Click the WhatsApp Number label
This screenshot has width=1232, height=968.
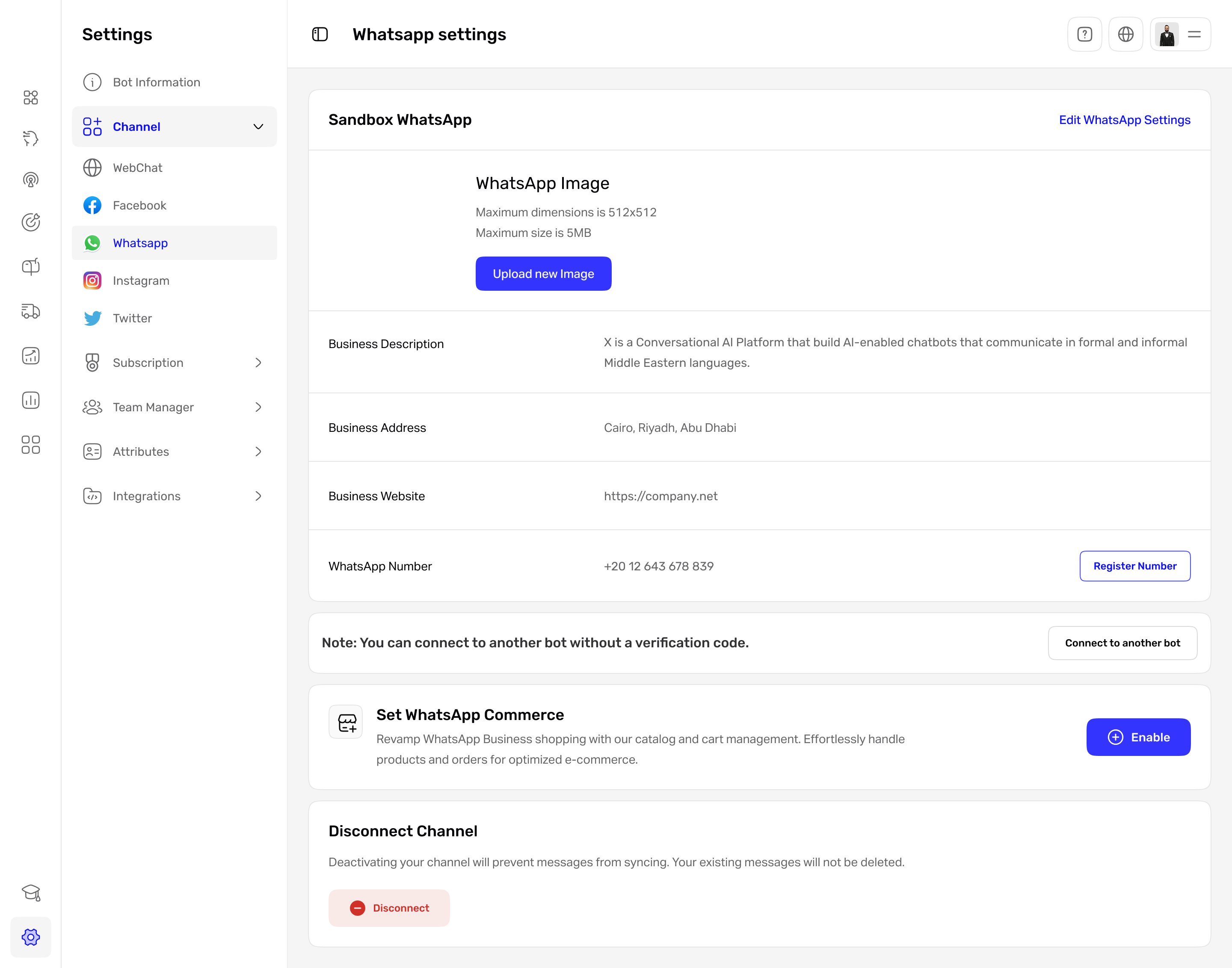click(x=380, y=567)
